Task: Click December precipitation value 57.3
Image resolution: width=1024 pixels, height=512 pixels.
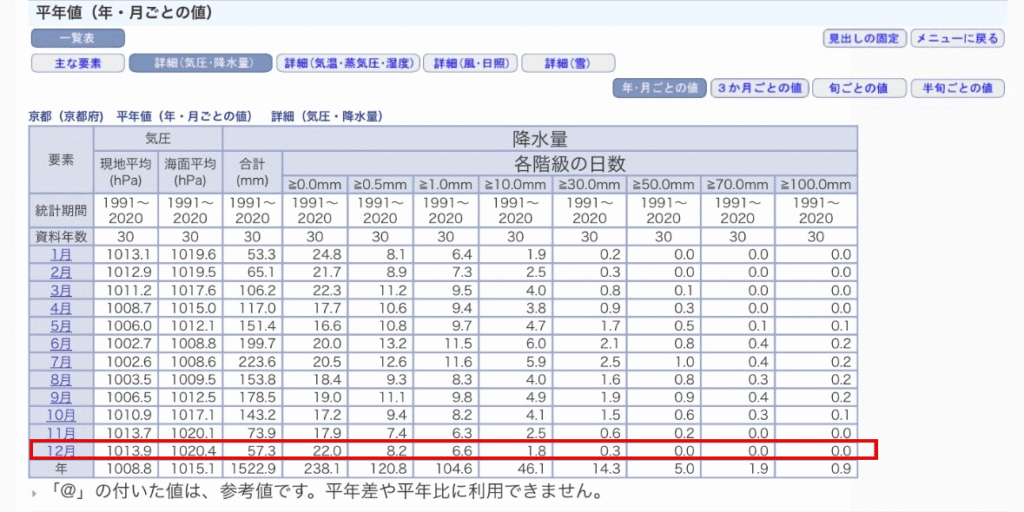Action: pos(263,450)
